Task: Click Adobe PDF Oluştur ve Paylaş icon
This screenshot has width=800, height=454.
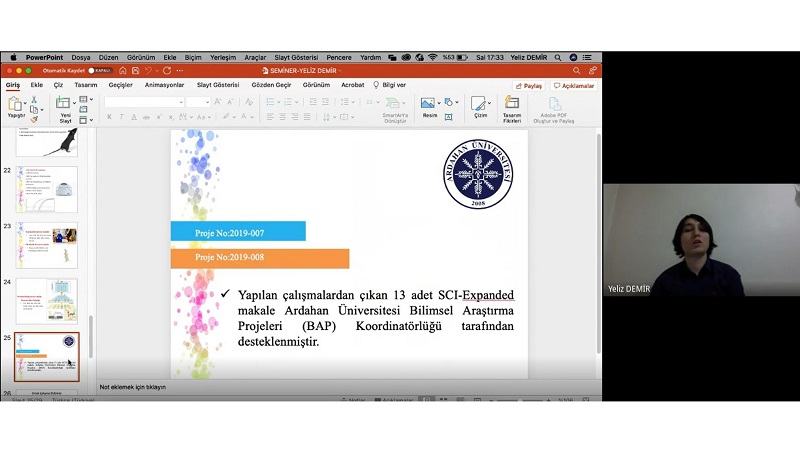Action: coord(555,104)
